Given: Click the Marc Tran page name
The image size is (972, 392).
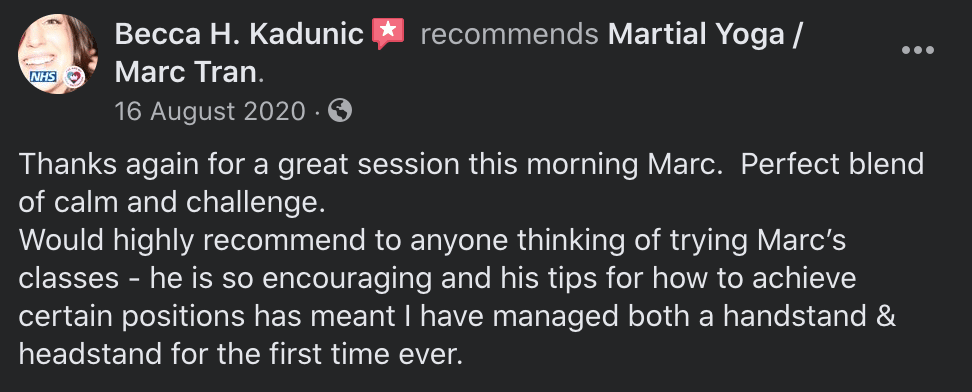Looking at the screenshot, I should [186, 73].
